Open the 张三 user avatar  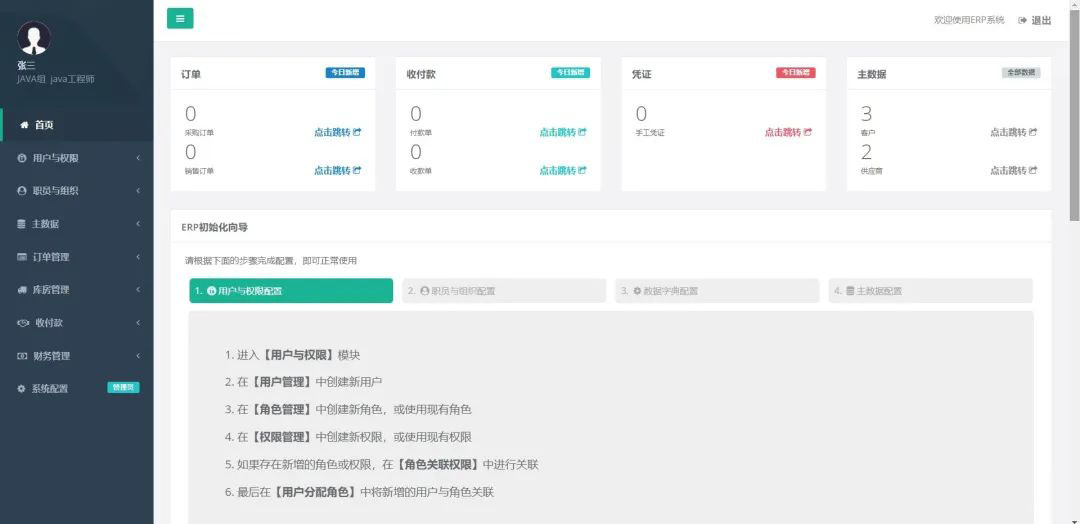tap(34, 38)
